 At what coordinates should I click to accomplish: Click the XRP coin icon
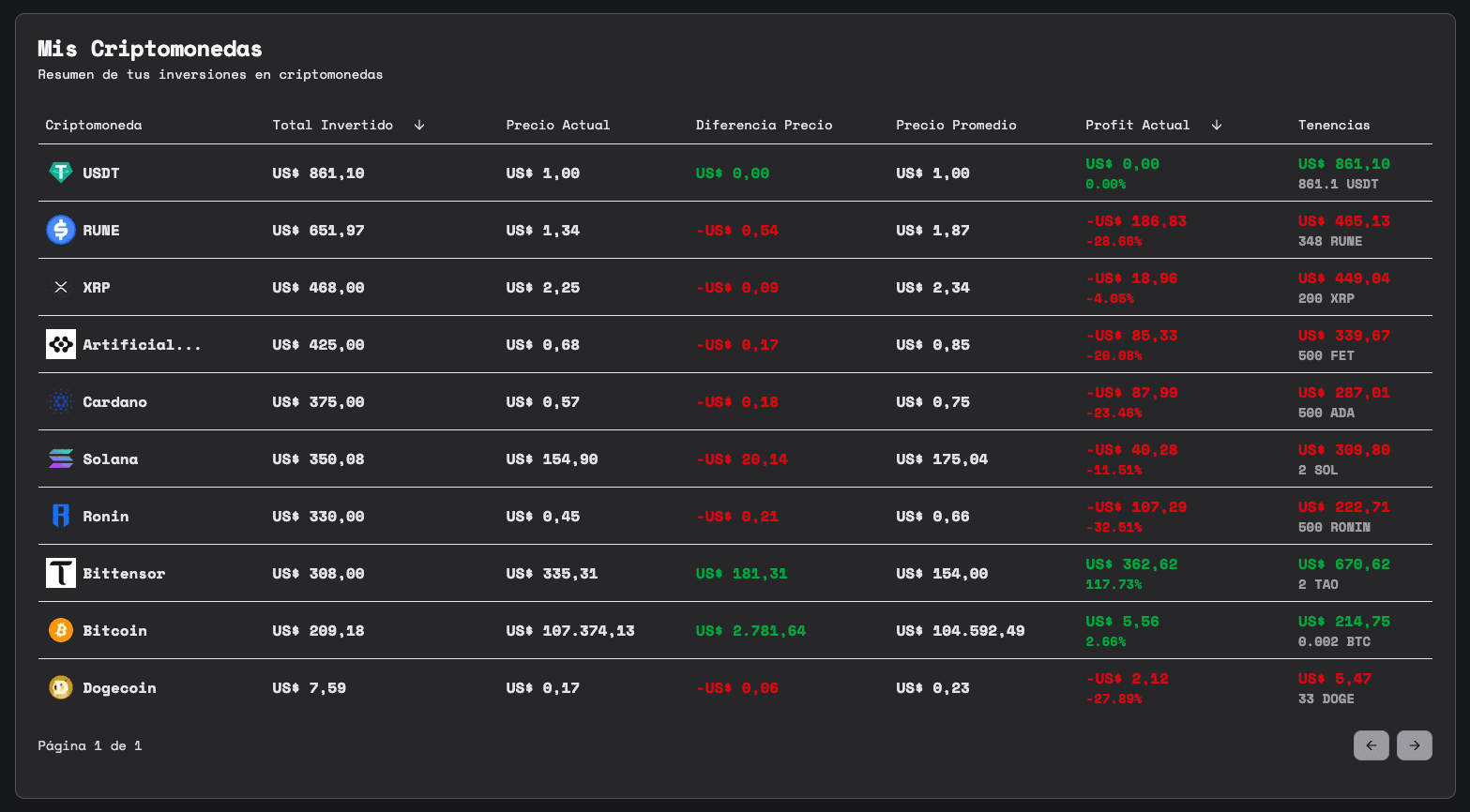61,287
